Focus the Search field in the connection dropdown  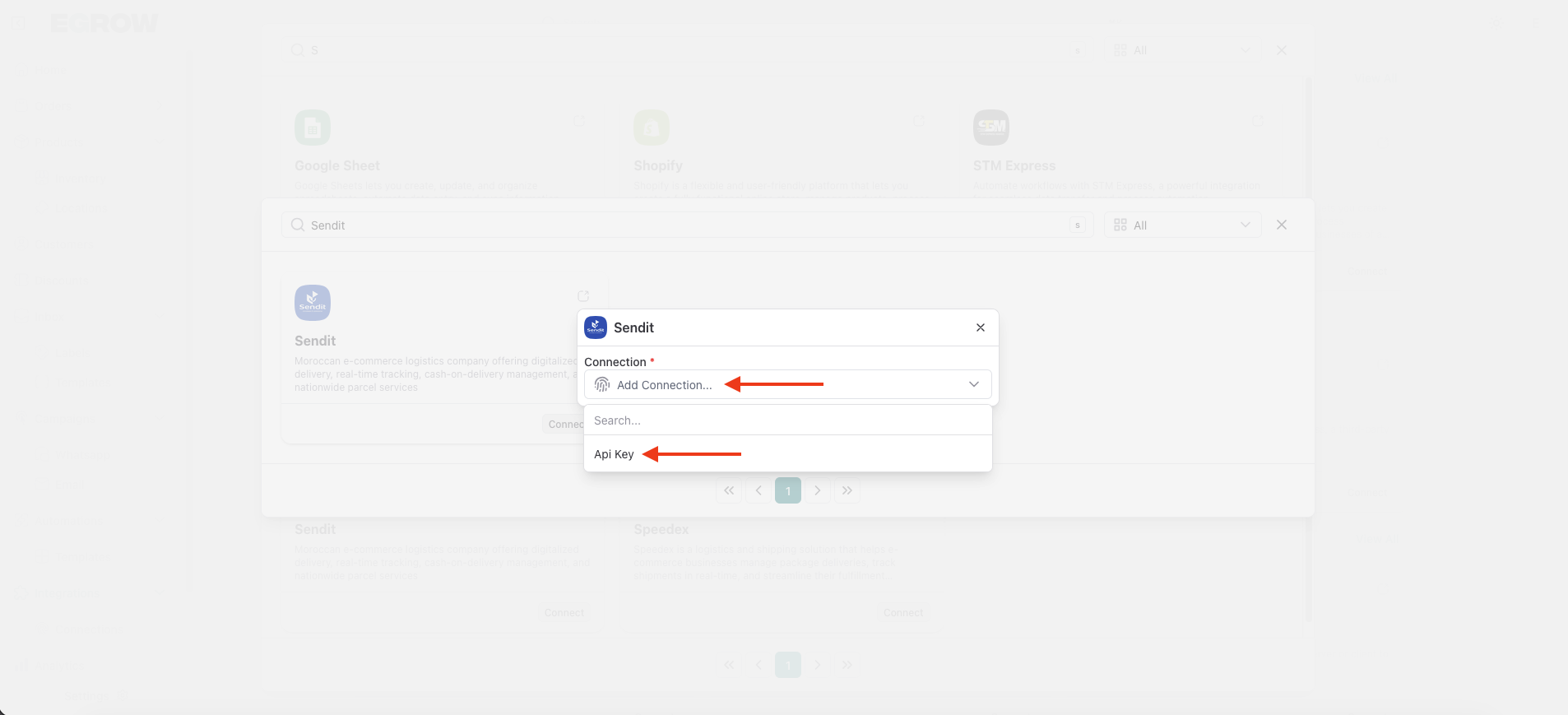(787, 420)
